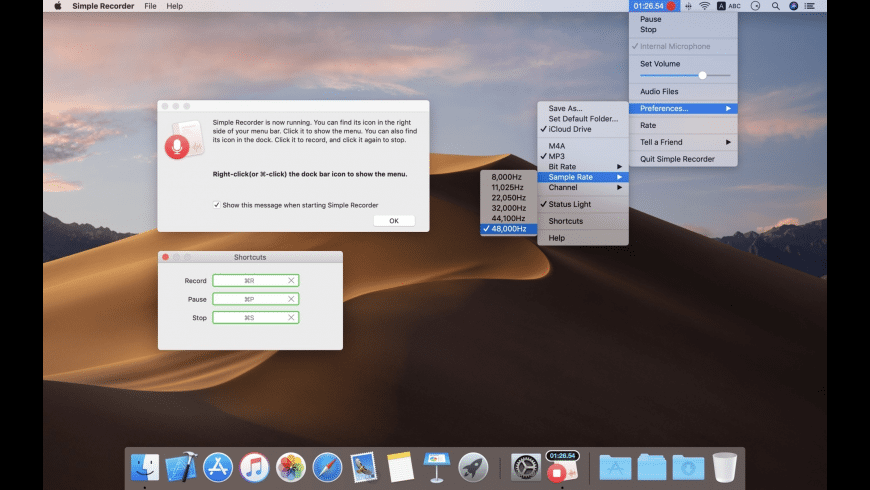Choose the 22,050Hz sample rate
This screenshot has width=870, height=490.
pyautogui.click(x=508, y=198)
